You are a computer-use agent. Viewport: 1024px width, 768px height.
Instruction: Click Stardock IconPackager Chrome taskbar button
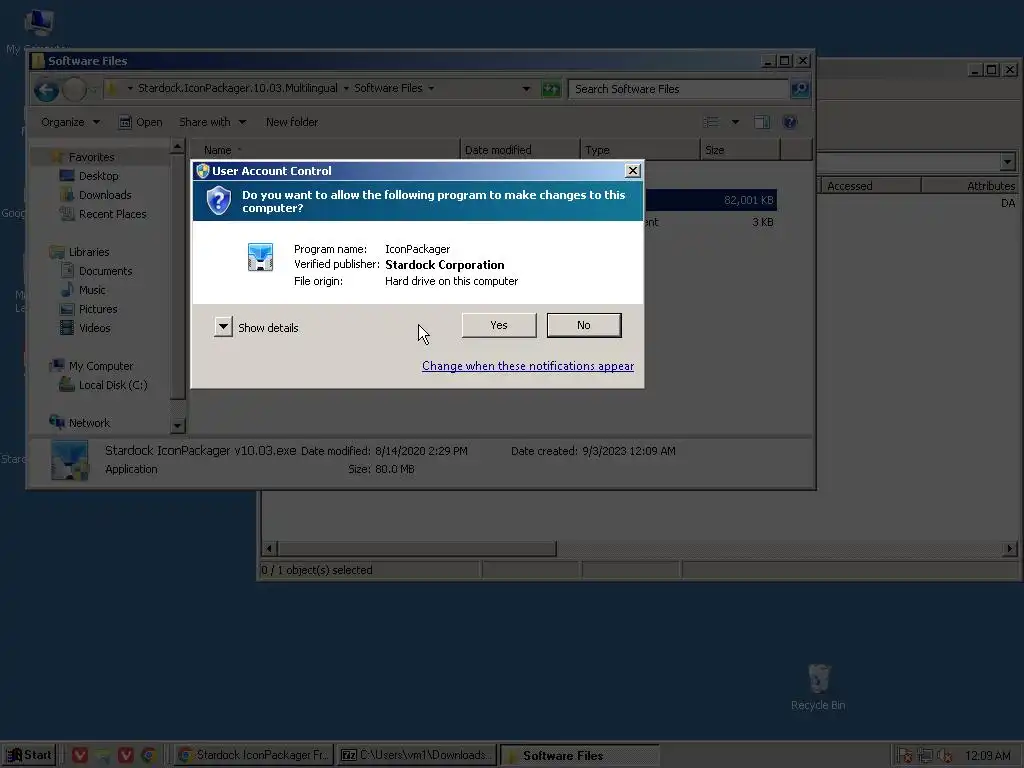click(x=254, y=756)
